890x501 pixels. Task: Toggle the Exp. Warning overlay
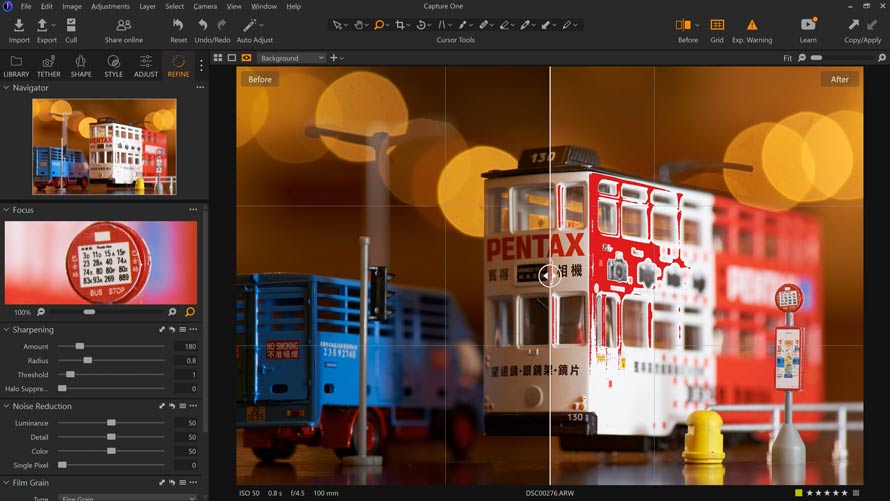pos(752,24)
